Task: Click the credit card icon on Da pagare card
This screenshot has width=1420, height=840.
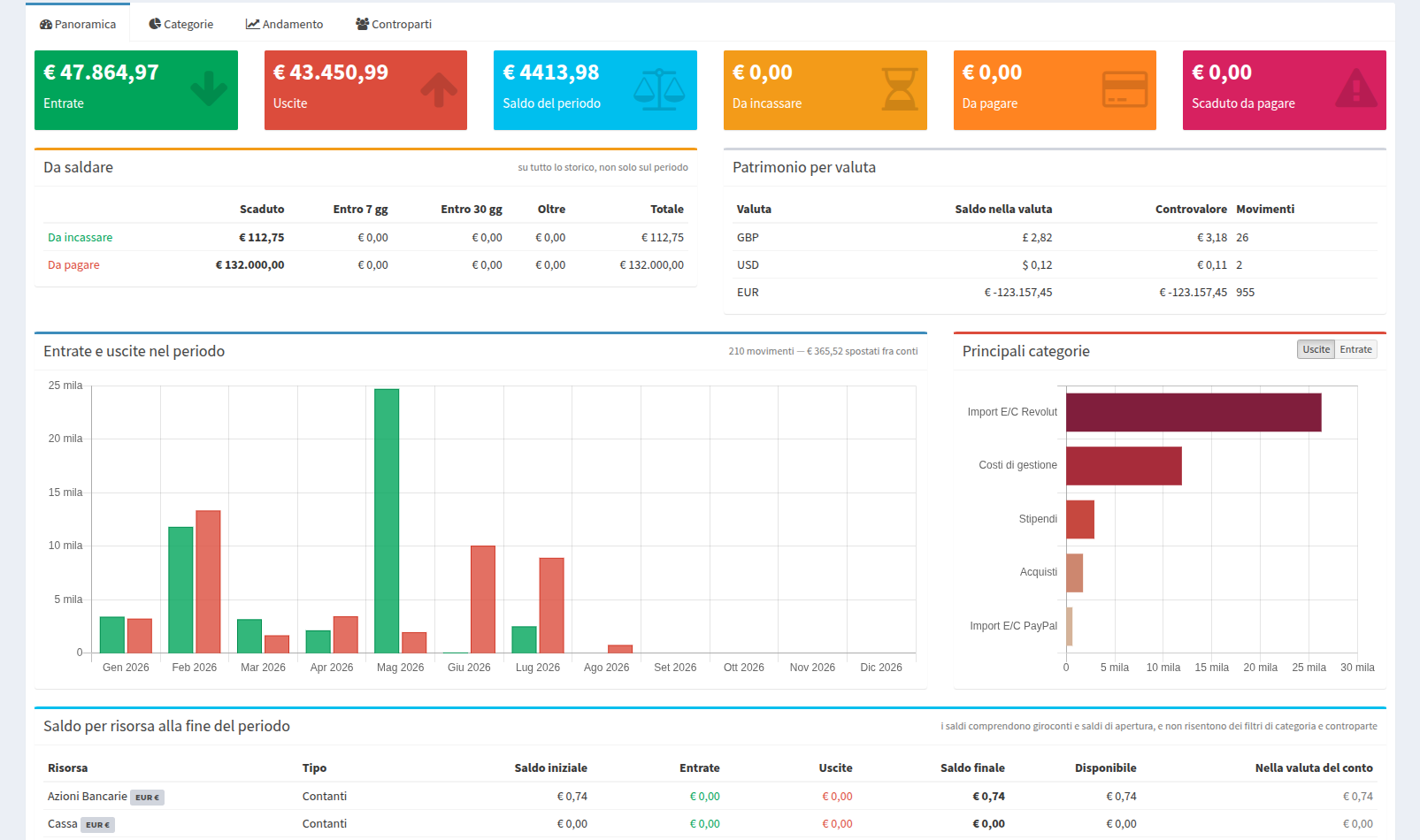Action: (x=1124, y=89)
